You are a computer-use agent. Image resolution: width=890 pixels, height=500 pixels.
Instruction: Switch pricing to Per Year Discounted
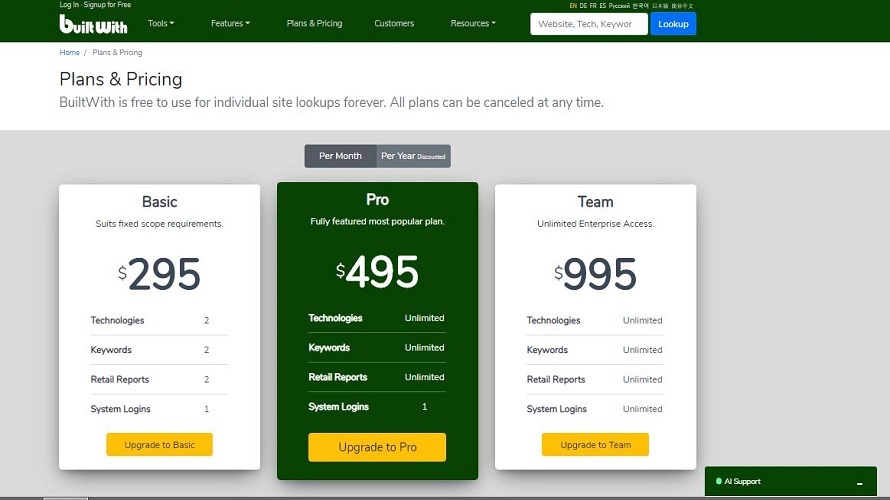413,156
